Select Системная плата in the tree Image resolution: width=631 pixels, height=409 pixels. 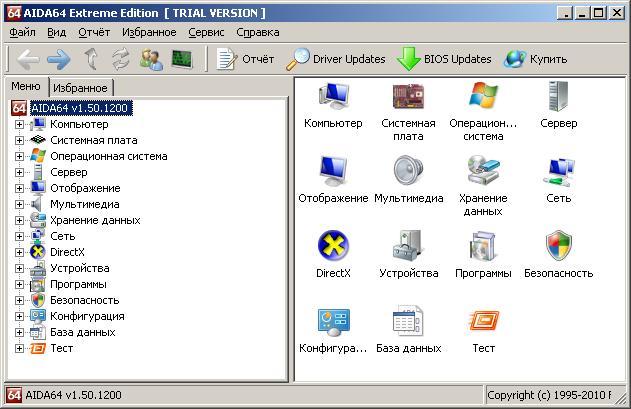tap(94, 140)
